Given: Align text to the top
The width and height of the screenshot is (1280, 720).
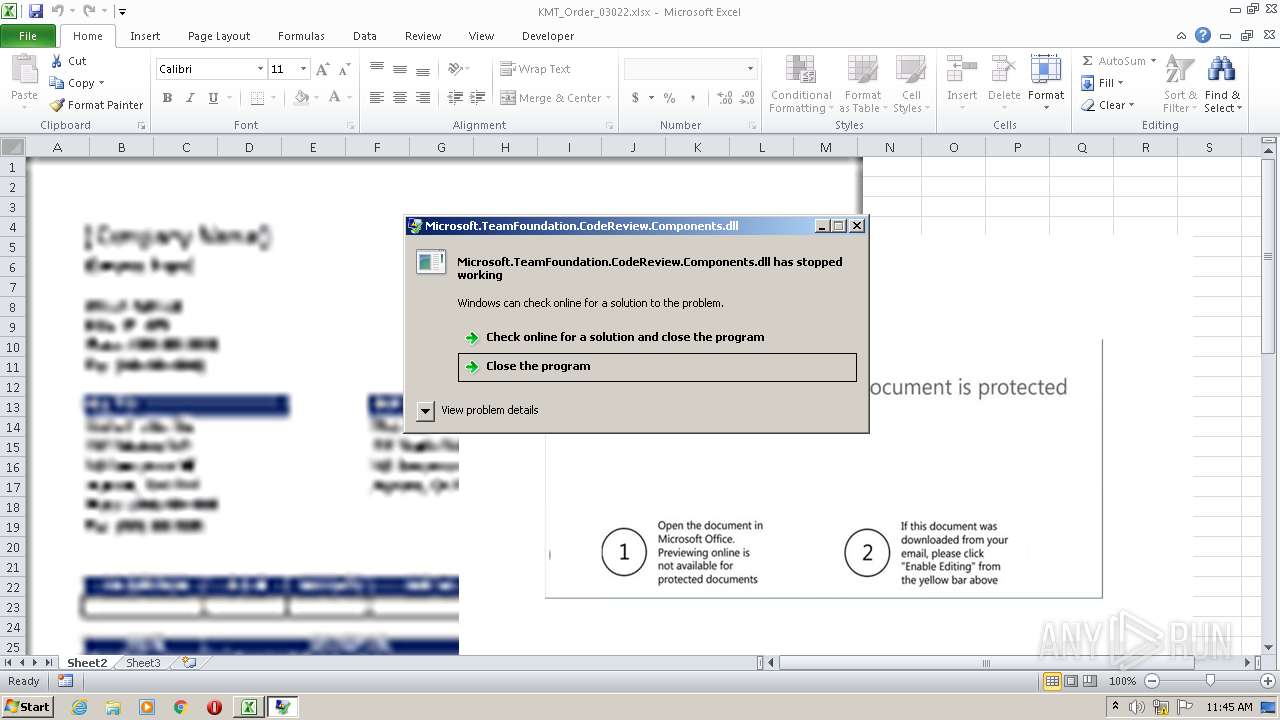Looking at the screenshot, I should click(x=377, y=69).
